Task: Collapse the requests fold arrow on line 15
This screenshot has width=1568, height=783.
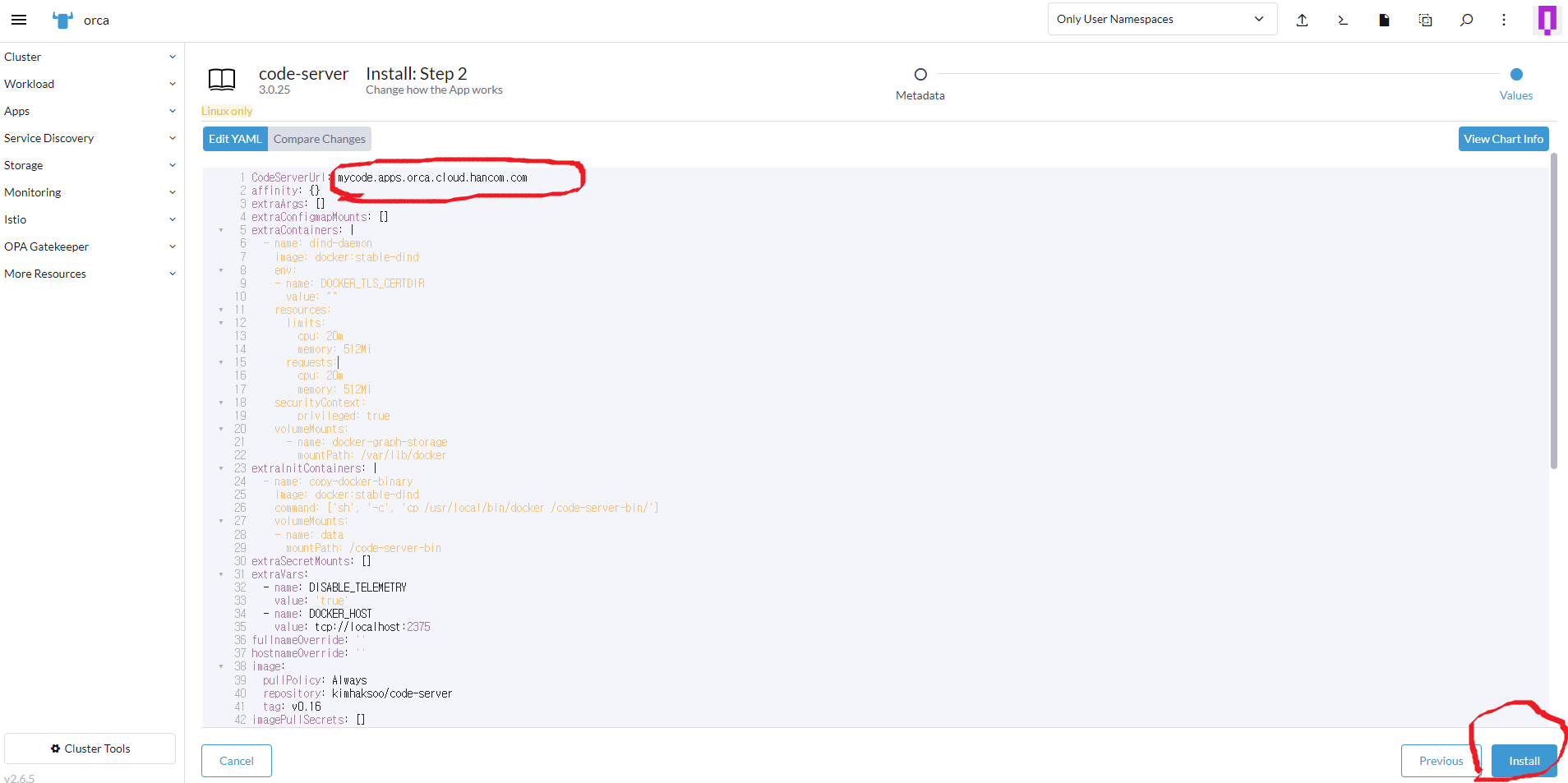Action: (221, 362)
